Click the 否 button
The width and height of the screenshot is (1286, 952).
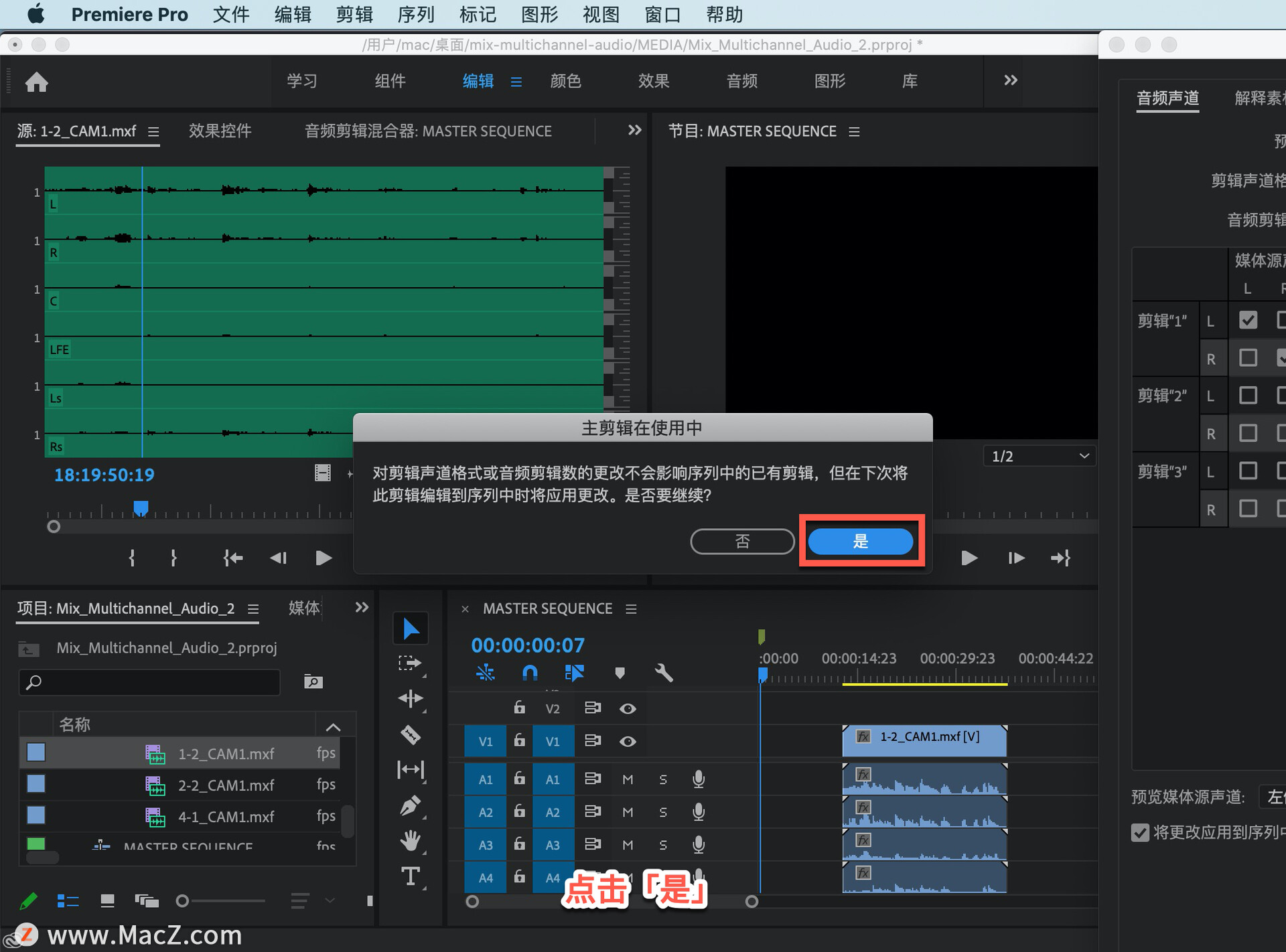(x=742, y=541)
